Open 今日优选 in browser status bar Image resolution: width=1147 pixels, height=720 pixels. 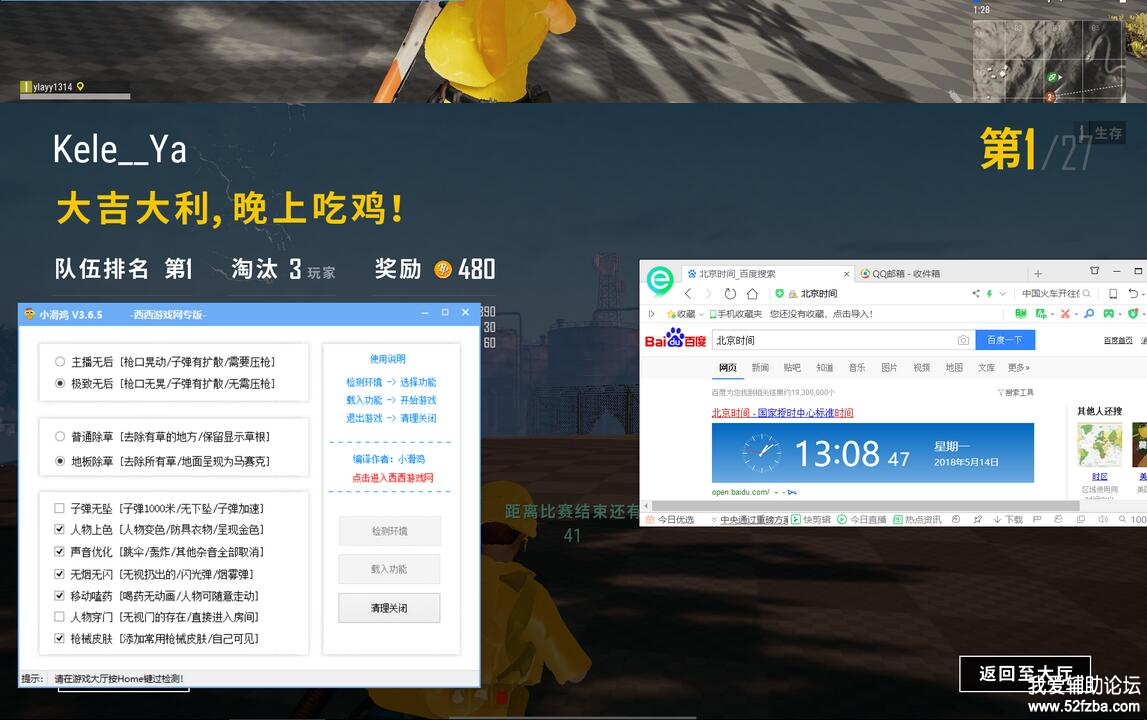tap(669, 520)
